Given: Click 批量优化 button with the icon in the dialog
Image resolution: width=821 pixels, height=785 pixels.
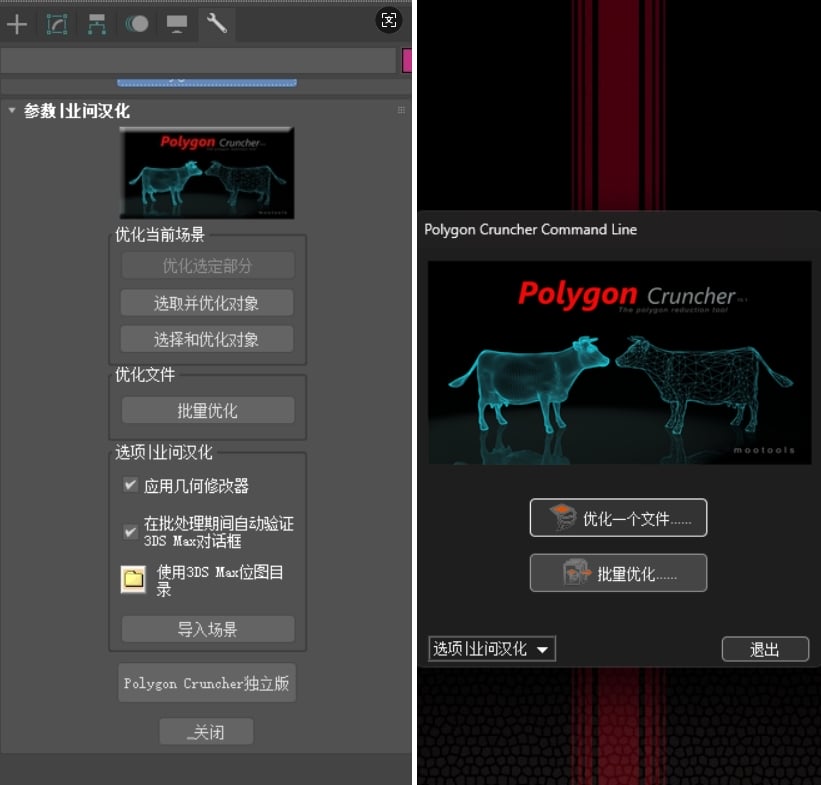Looking at the screenshot, I should point(618,574).
